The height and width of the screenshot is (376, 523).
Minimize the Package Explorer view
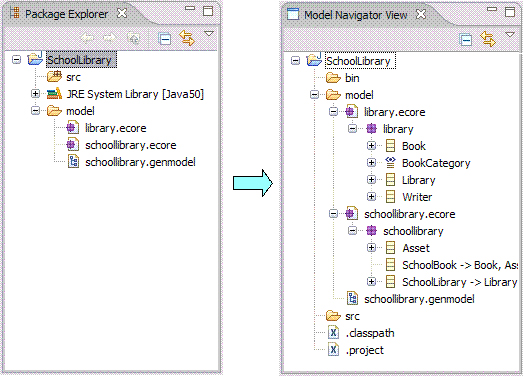pos(190,8)
